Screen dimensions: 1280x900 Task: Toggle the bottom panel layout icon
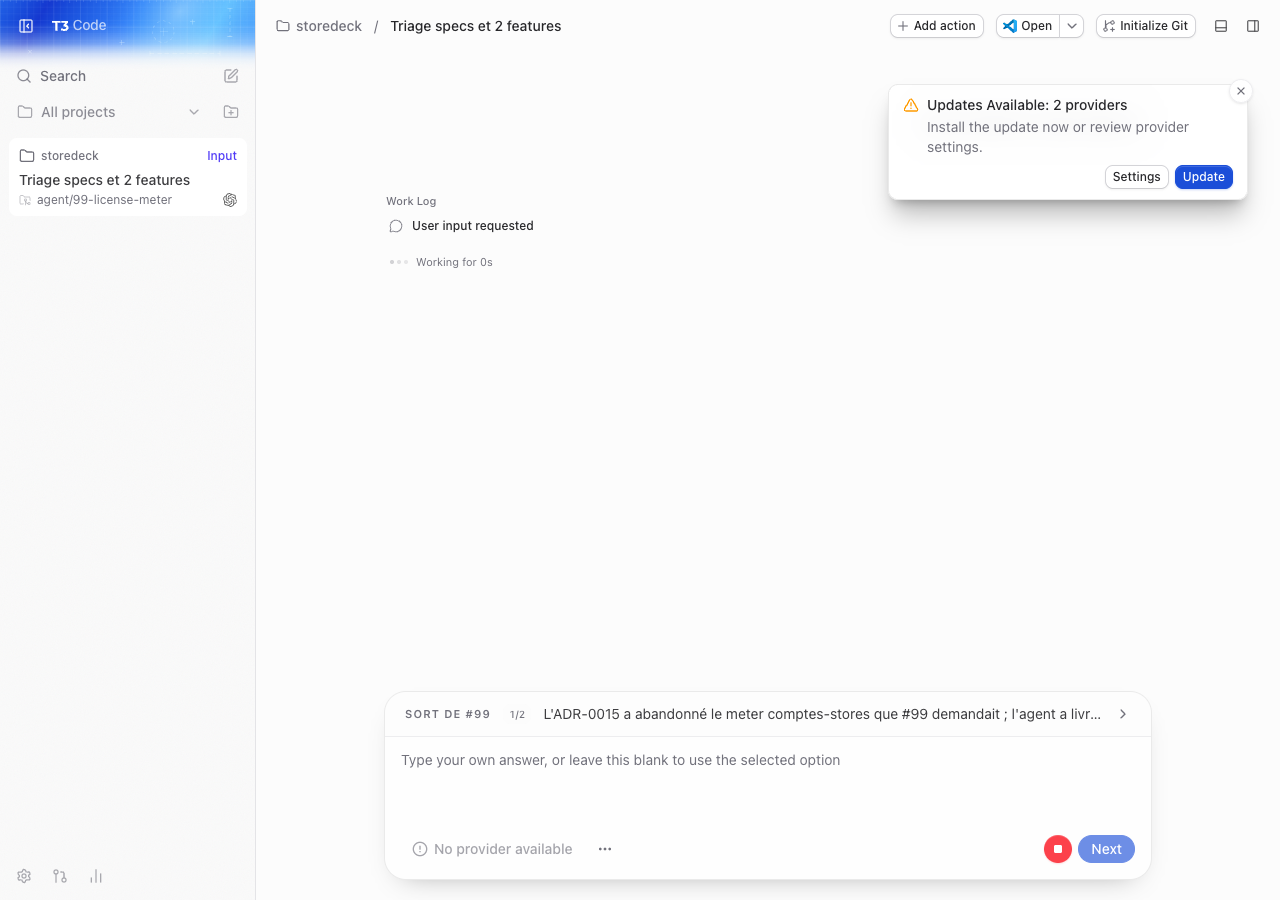click(1221, 26)
